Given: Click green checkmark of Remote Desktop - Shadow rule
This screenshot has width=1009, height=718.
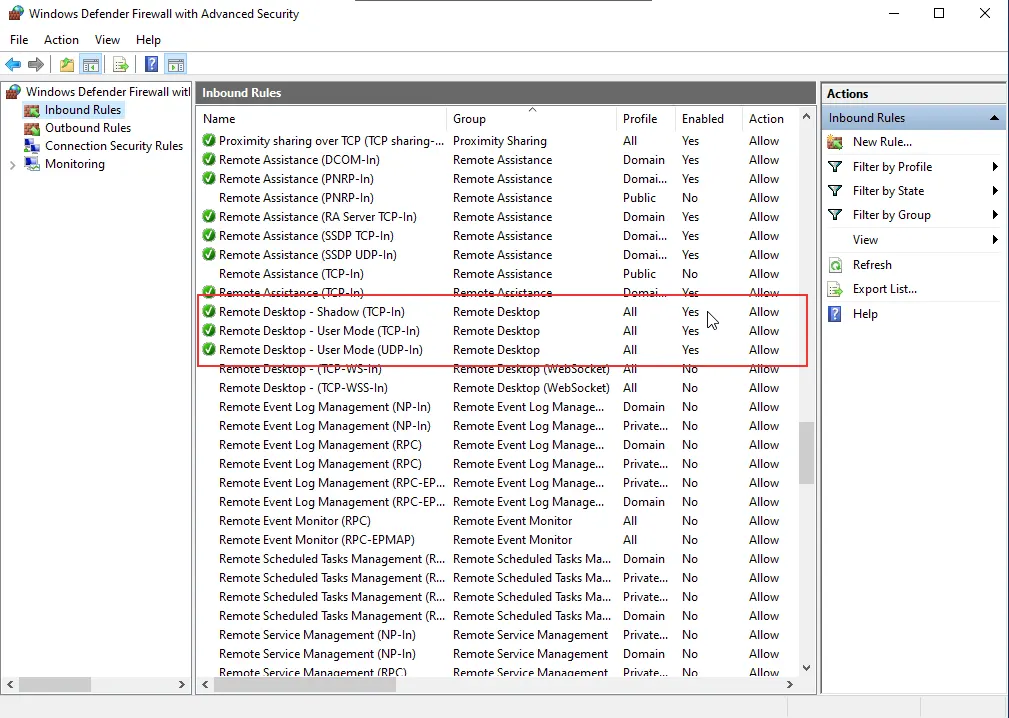Looking at the screenshot, I should pos(209,312).
